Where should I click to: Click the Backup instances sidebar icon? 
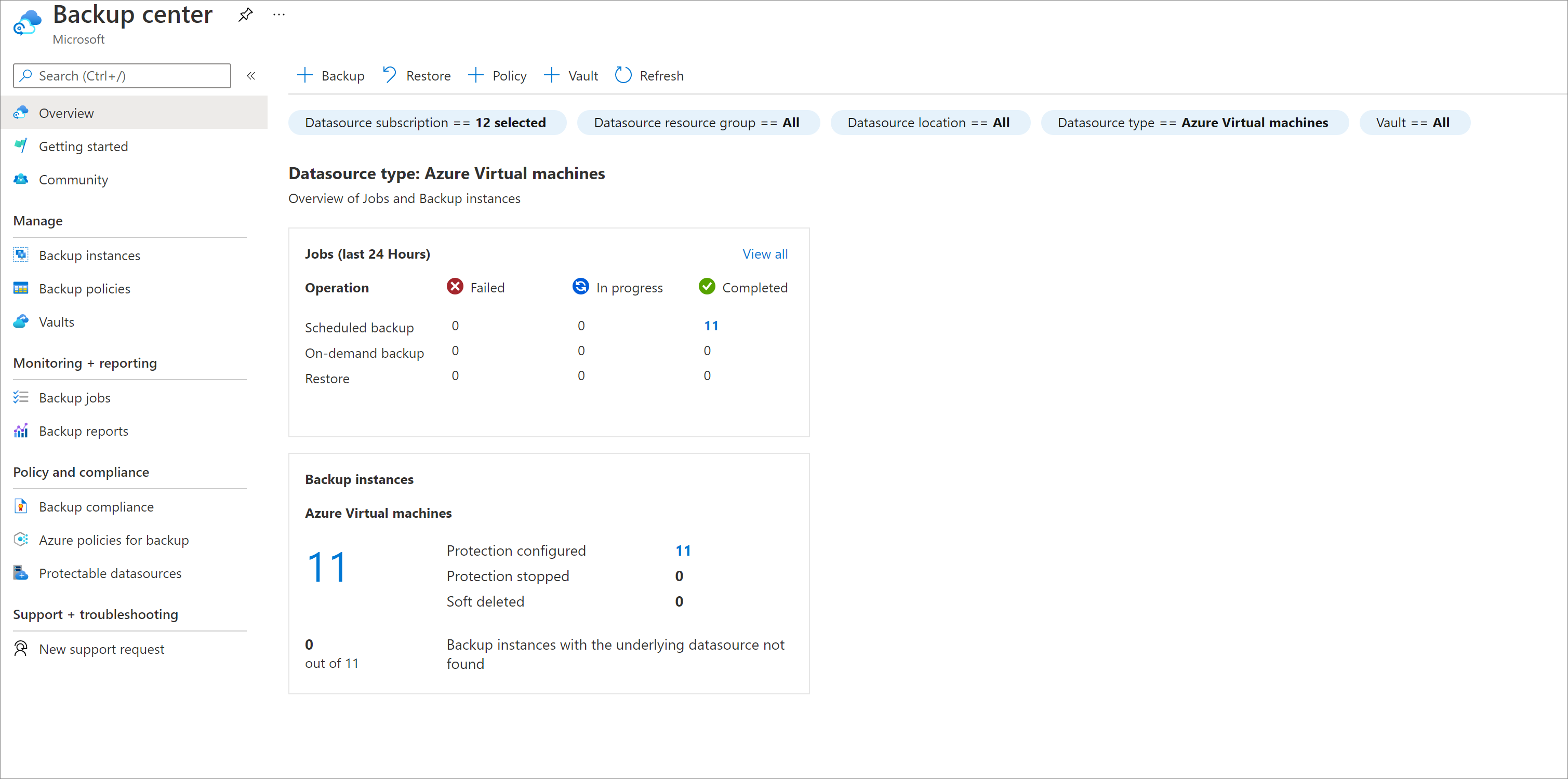click(x=22, y=254)
